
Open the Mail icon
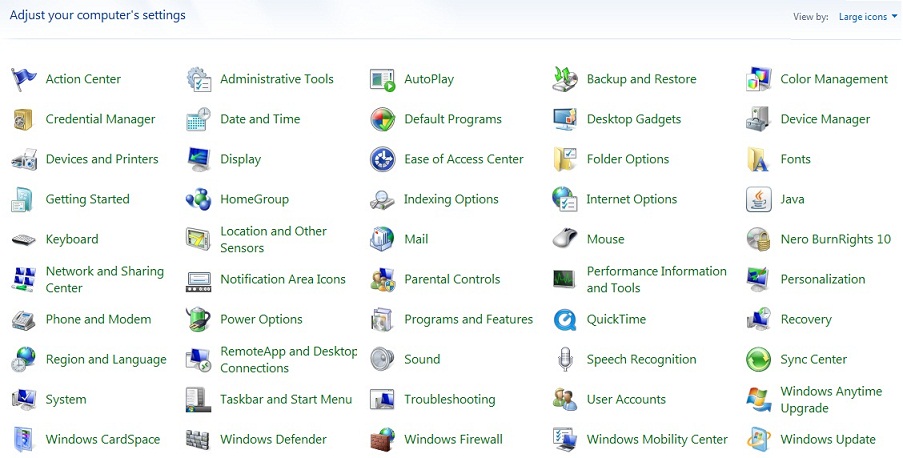tap(382, 239)
